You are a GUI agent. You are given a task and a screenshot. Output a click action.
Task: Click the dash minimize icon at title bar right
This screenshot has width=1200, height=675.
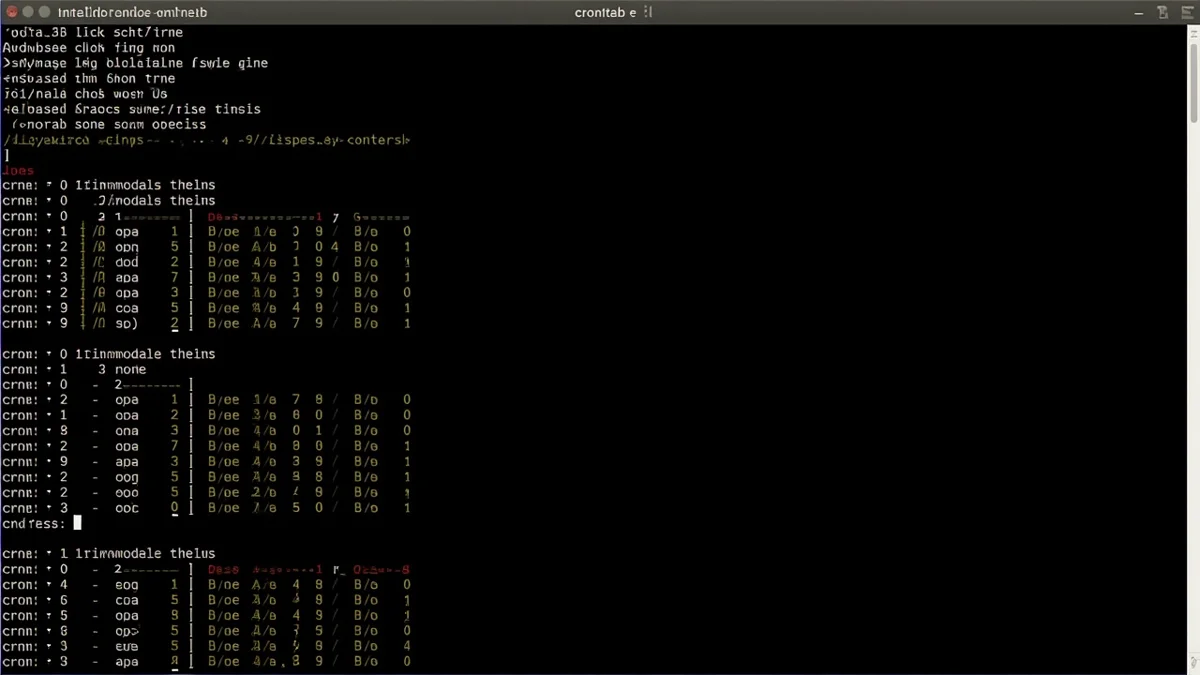pos(1140,13)
